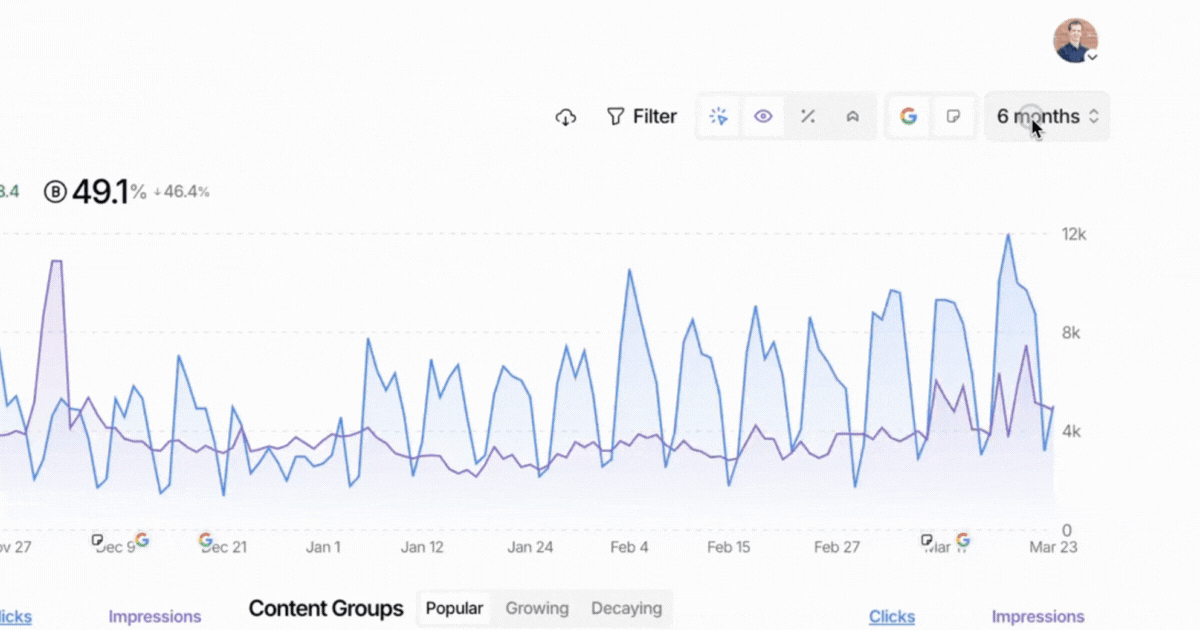Open the Filter options
Image resolution: width=1200 pixels, height=630 pixels.
coord(642,117)
